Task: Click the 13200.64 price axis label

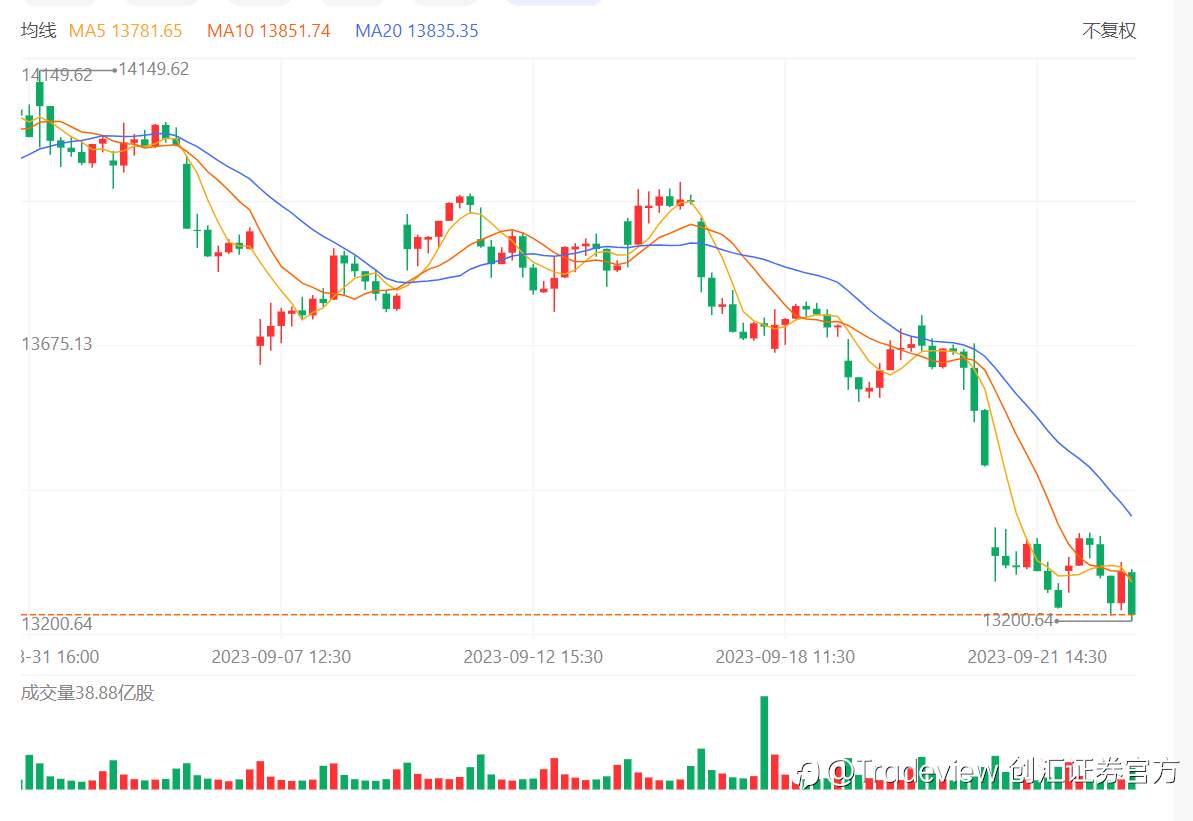Action: [x=56, y=624]
